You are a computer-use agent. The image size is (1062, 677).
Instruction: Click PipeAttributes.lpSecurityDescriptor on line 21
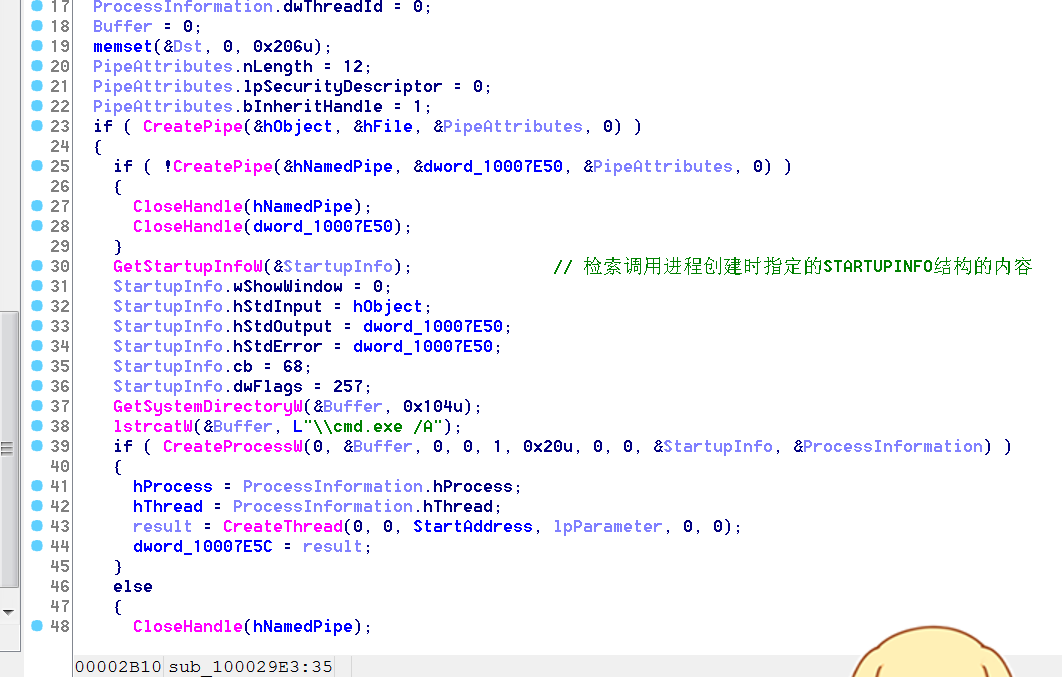click(x=268, y=87)
